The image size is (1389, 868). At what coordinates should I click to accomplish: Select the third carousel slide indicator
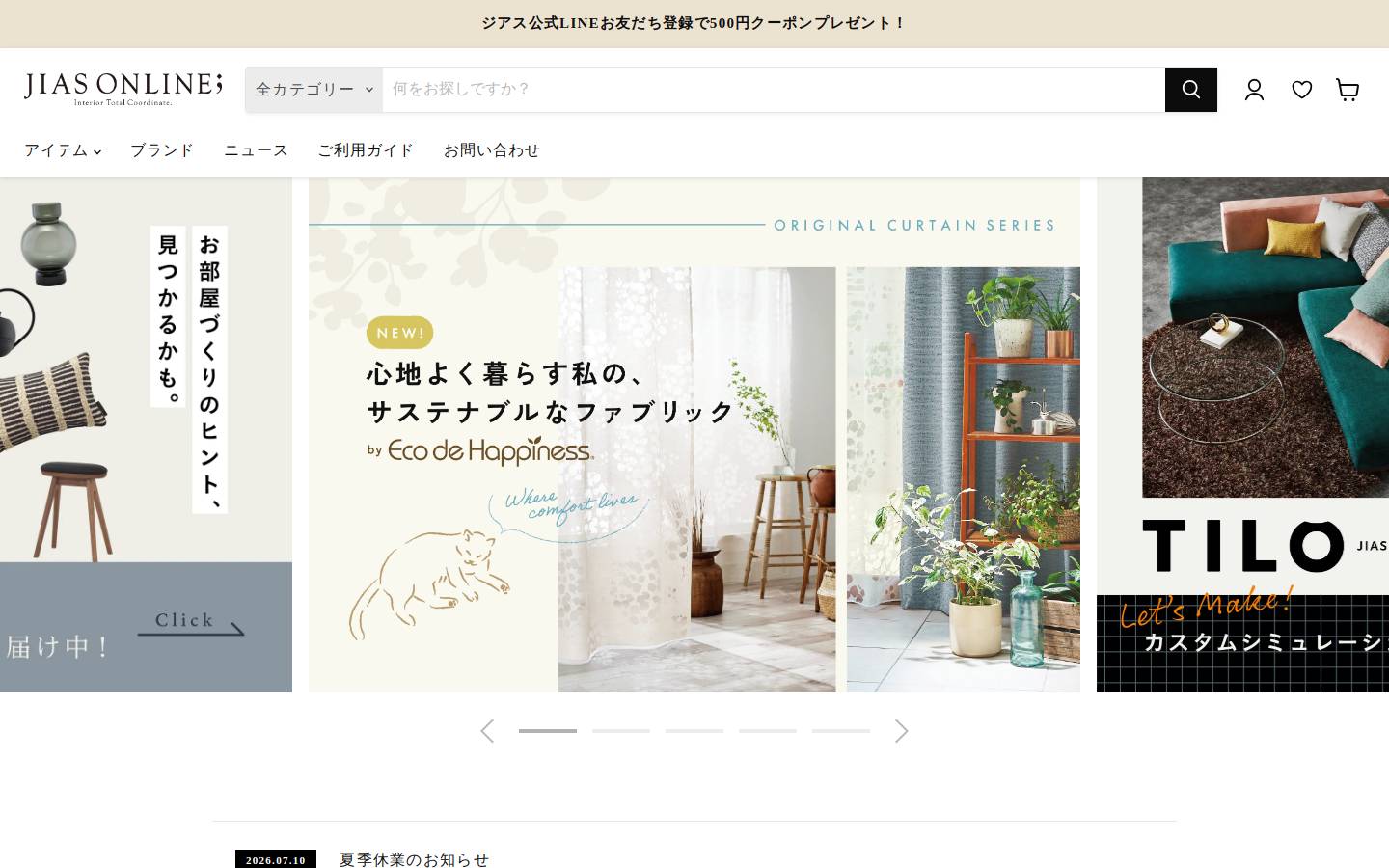tap(694, 731)
